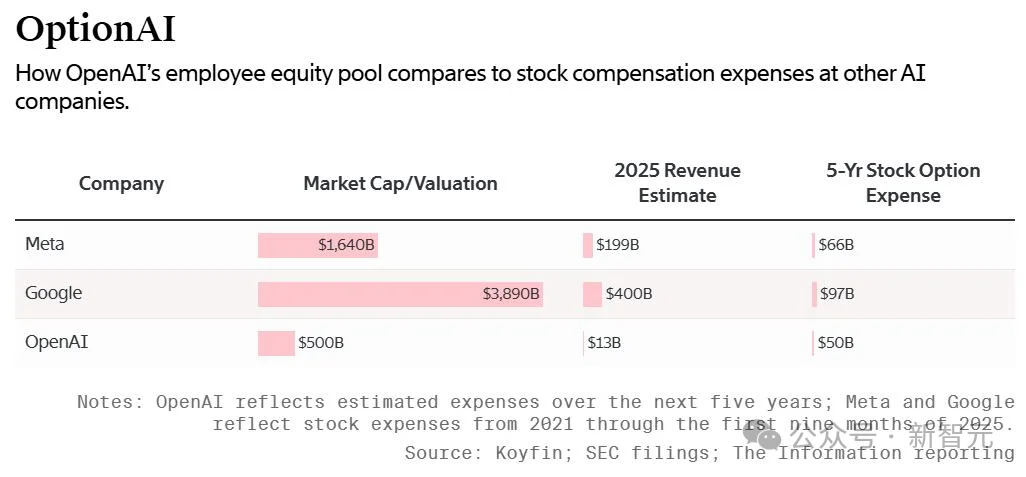Screen dimensions: 1026x477
Task: Click the Market Cap/Valuation column header
Action: click(400, 183)
